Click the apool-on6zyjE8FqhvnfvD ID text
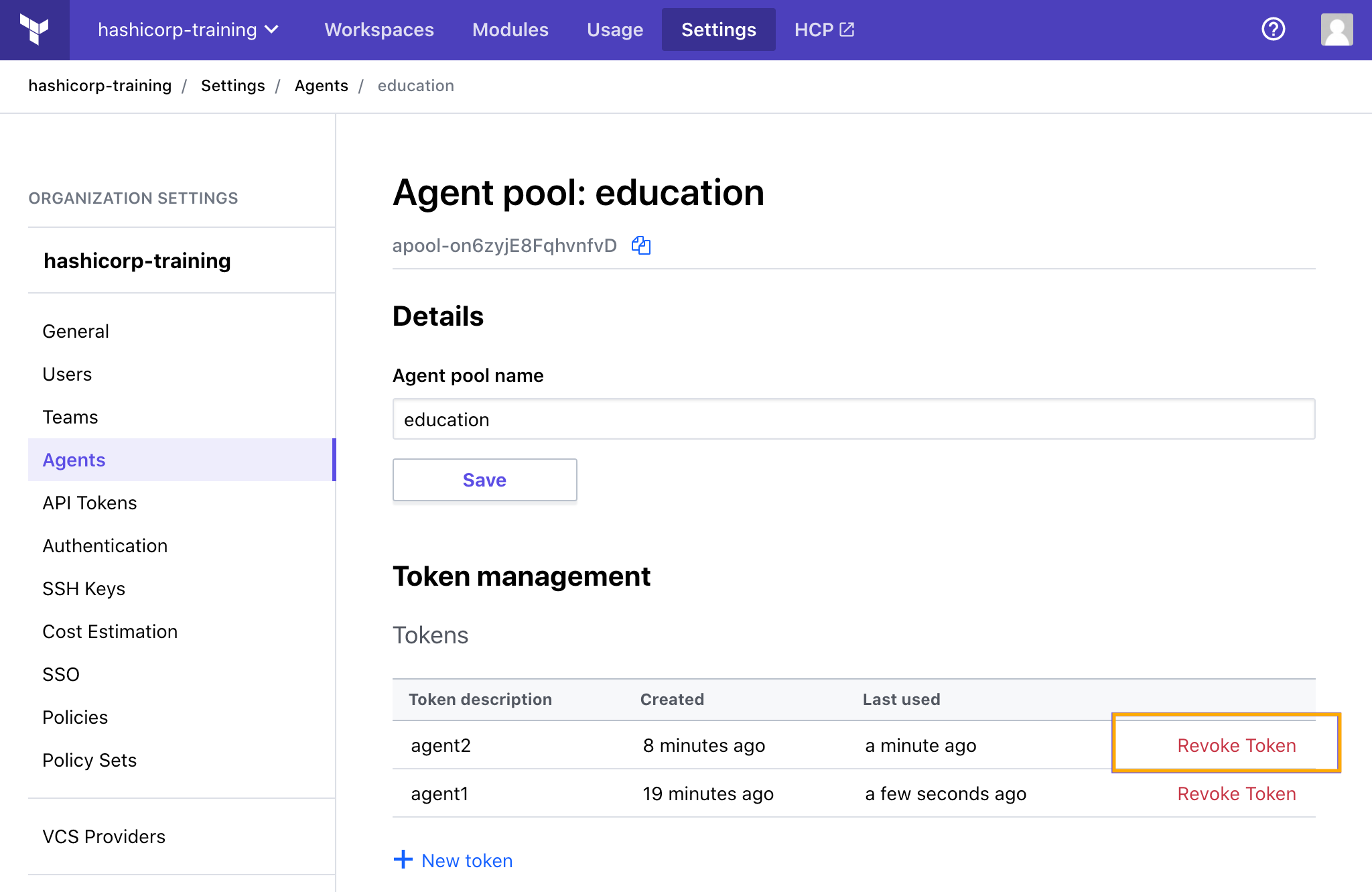 pos(504,245)
